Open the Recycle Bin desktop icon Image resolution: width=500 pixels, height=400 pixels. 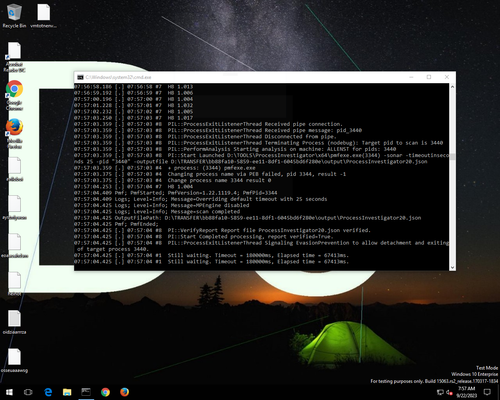14,16
